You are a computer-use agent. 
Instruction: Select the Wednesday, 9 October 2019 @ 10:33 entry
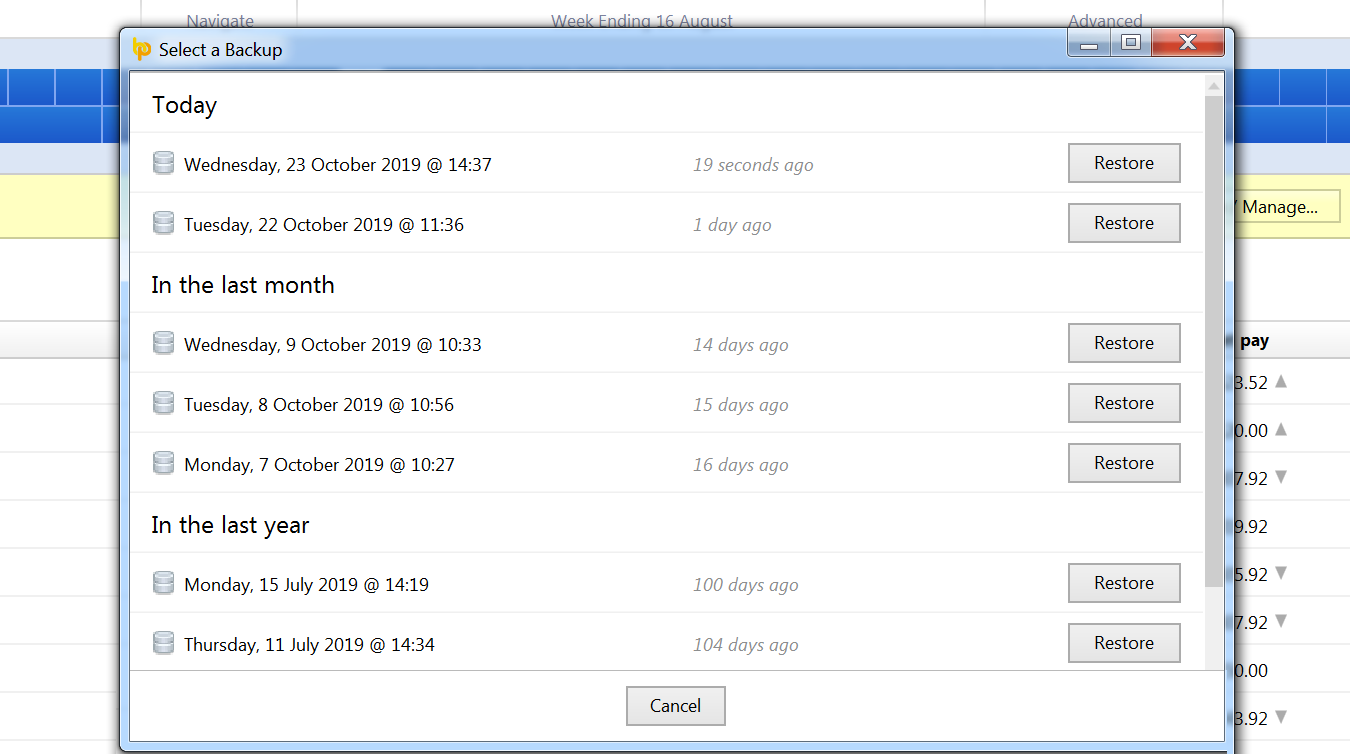pyautogui.click(x=332, y=345)
